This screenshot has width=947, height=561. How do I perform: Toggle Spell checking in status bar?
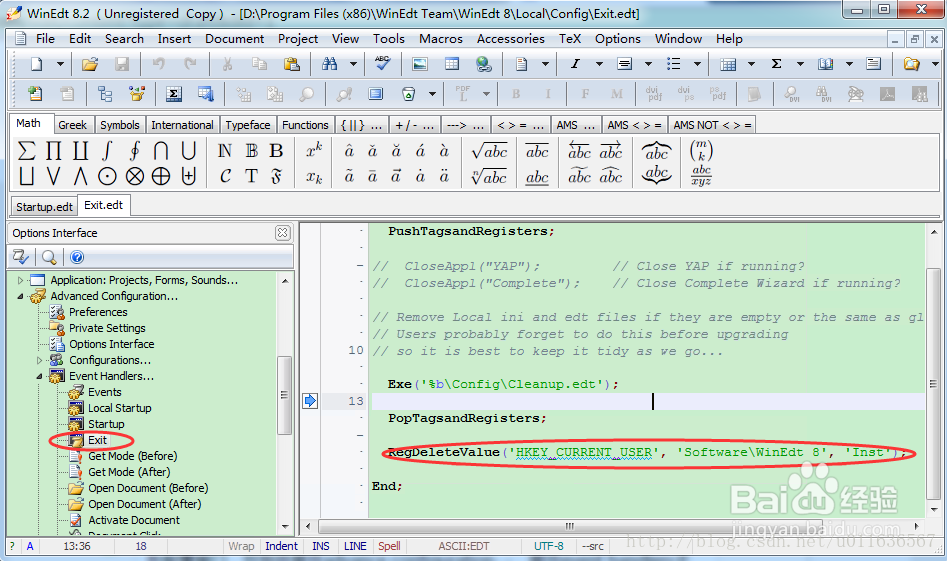[x=390, y=546]
